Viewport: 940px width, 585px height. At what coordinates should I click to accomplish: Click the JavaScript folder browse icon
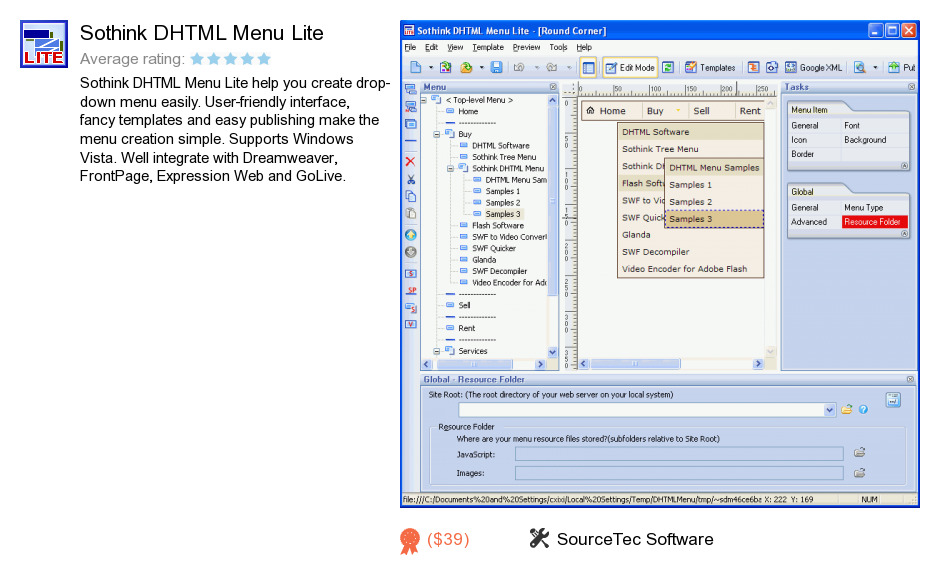(x=859, y=453)
